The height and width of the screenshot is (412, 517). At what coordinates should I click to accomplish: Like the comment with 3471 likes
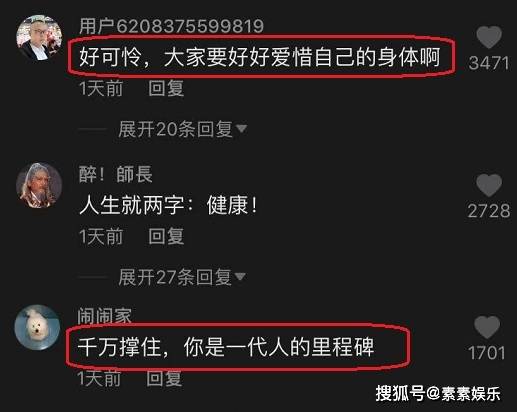[489, 37]
